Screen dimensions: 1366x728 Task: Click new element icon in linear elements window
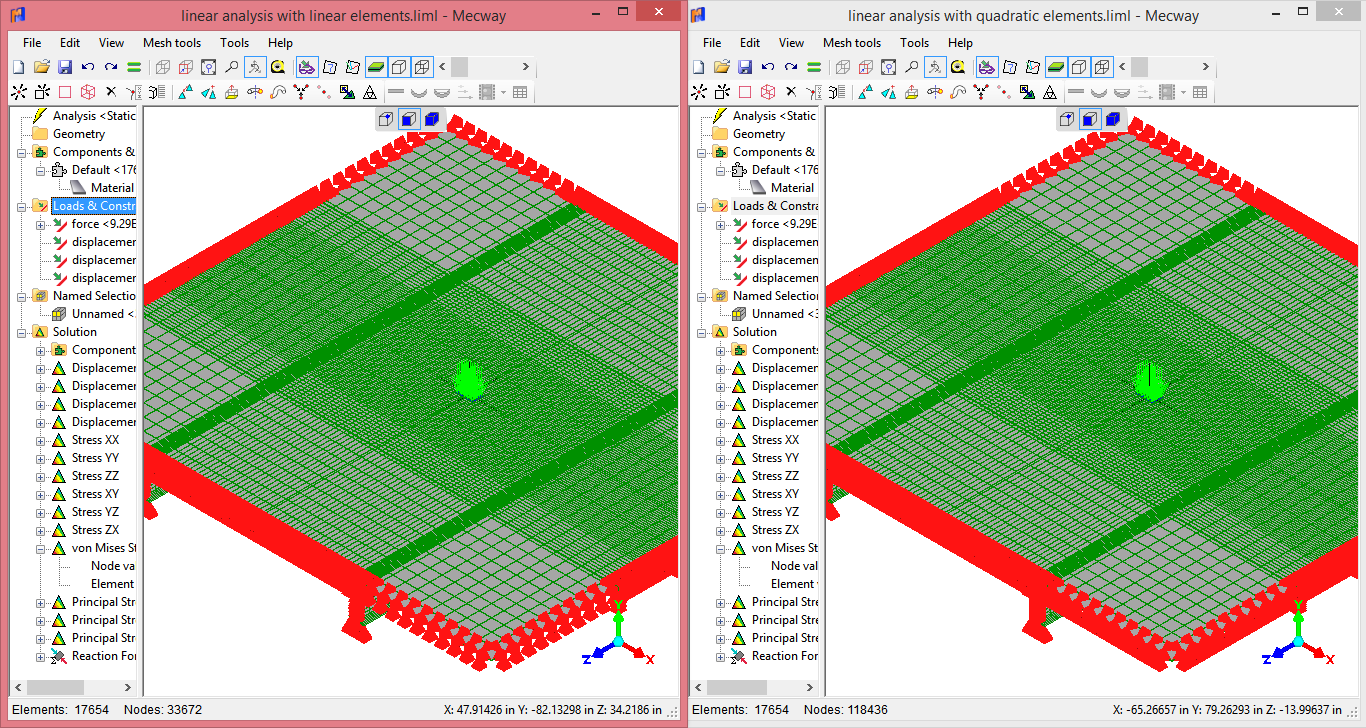point(41,92)
